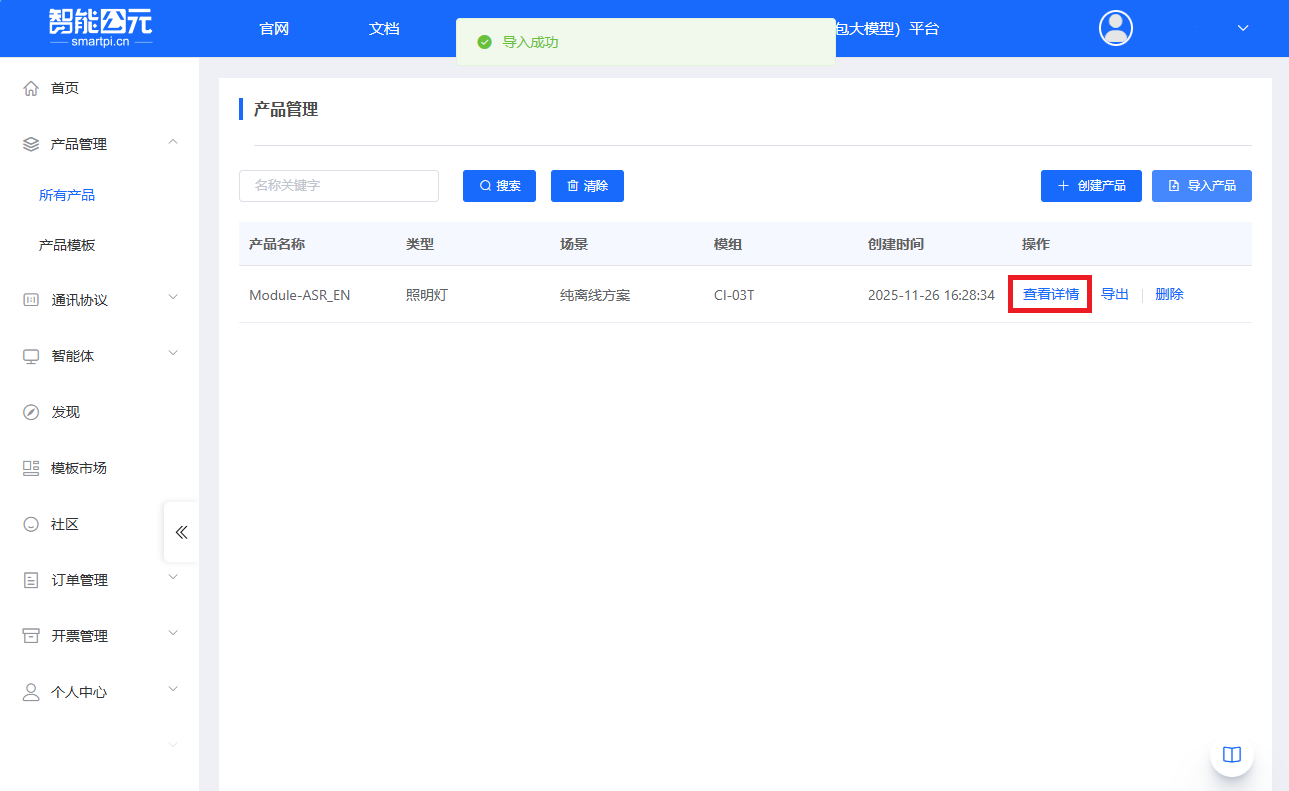Click the smiley icon beside 社区
The image size is (1289, 791).
coord(31,524)
